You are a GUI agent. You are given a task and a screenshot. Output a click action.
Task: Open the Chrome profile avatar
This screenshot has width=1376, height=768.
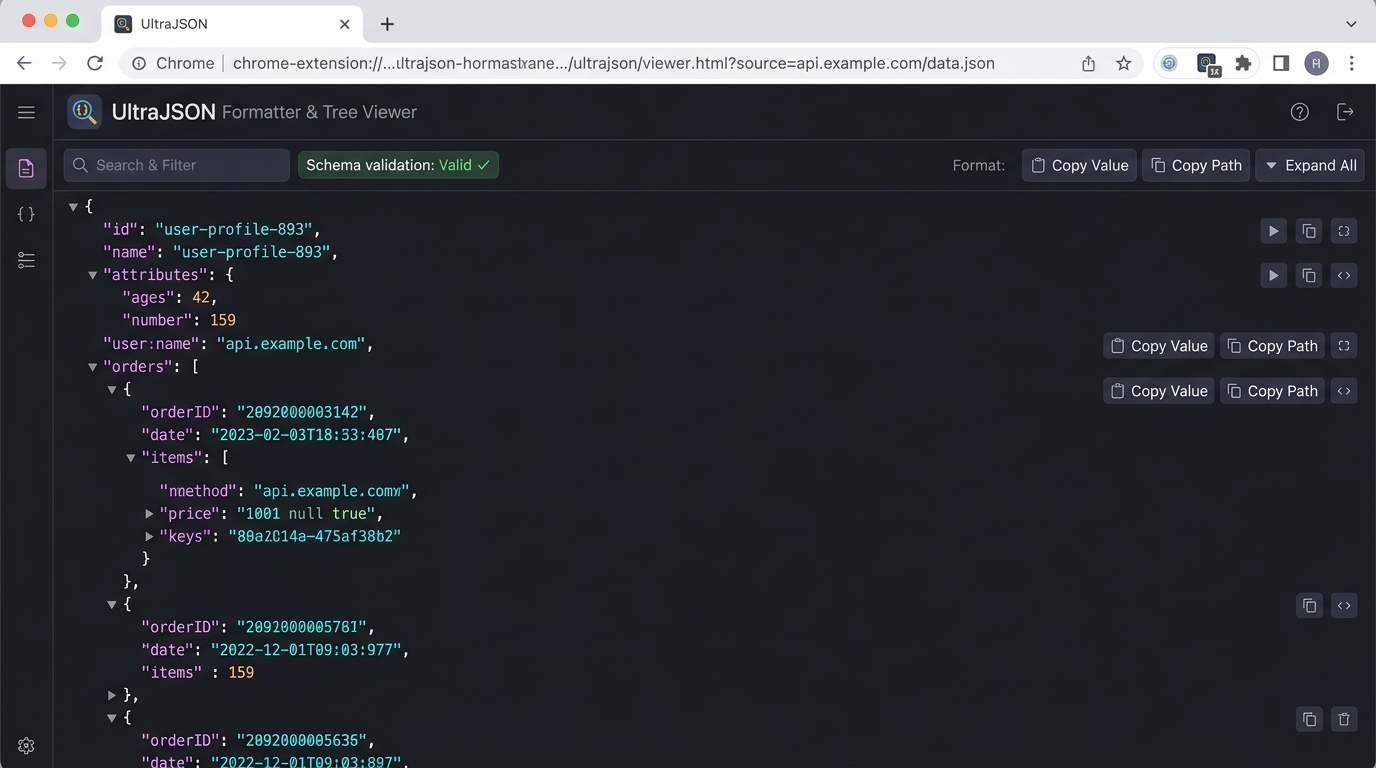coord(1316,63)
